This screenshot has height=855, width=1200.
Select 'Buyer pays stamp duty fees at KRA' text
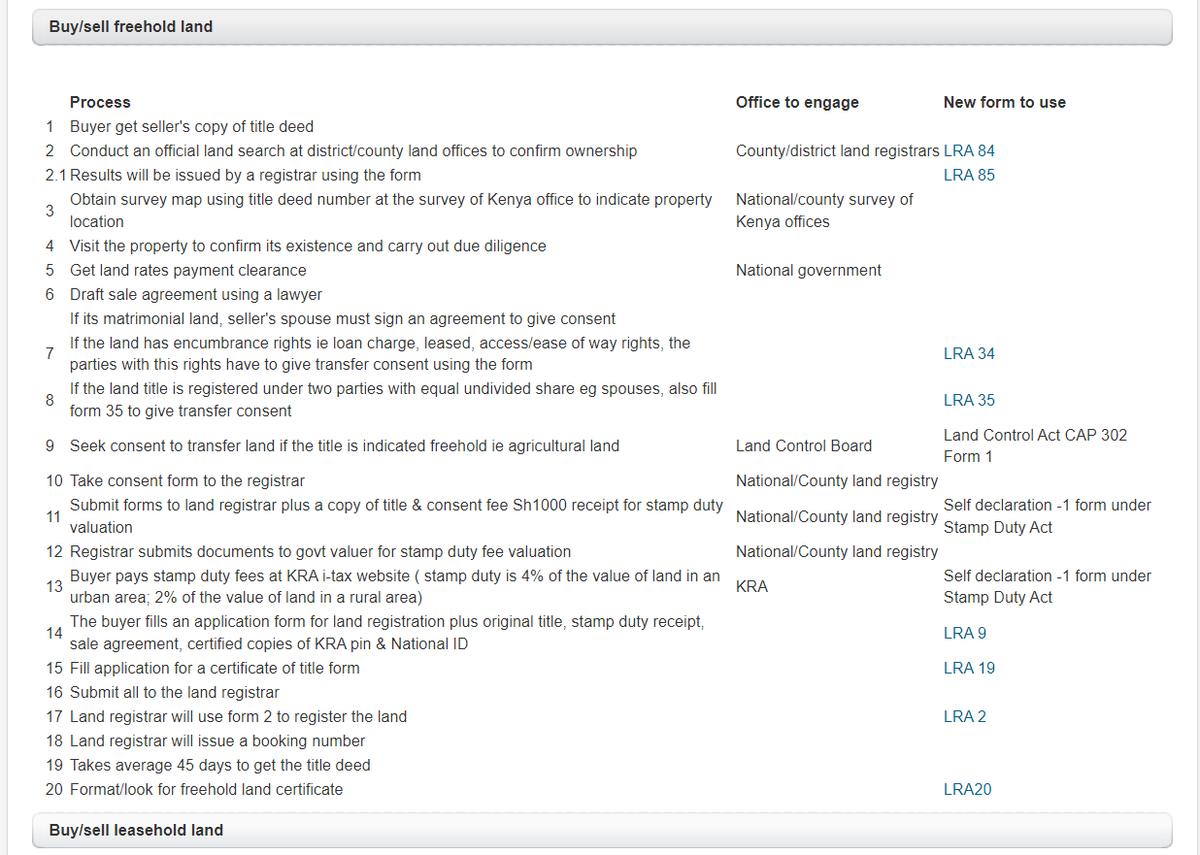pos(395,587)
